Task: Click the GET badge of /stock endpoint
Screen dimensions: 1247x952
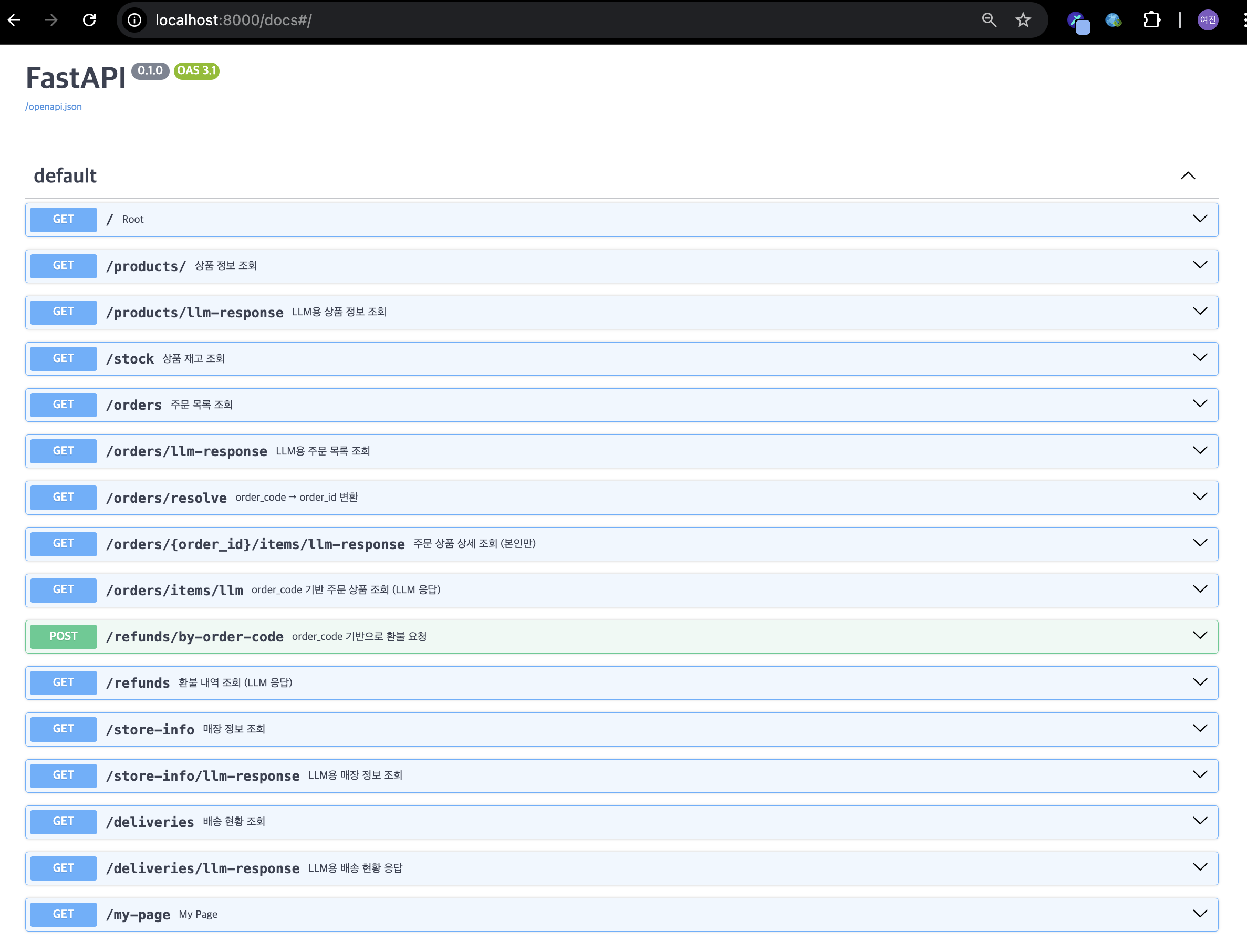Action: click(64, 358)
